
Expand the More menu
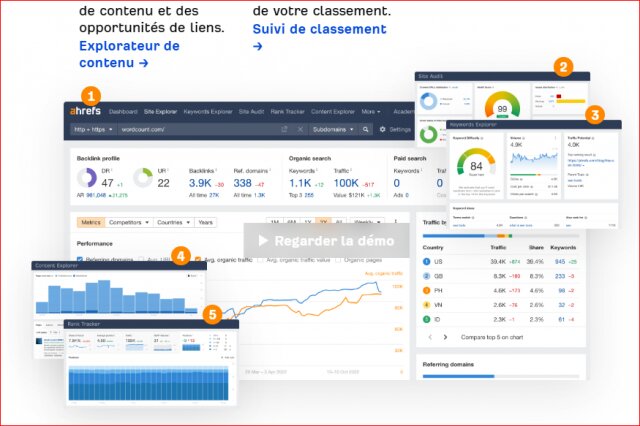371,111
